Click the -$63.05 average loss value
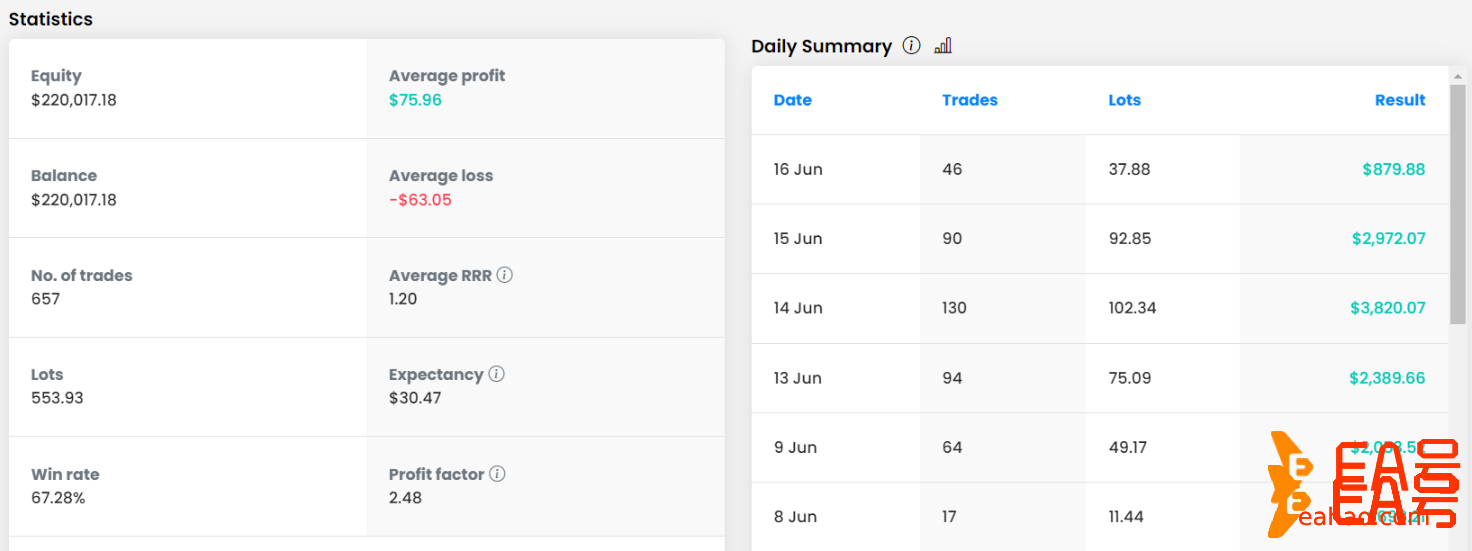1472x551 pixels. (420, 200)
